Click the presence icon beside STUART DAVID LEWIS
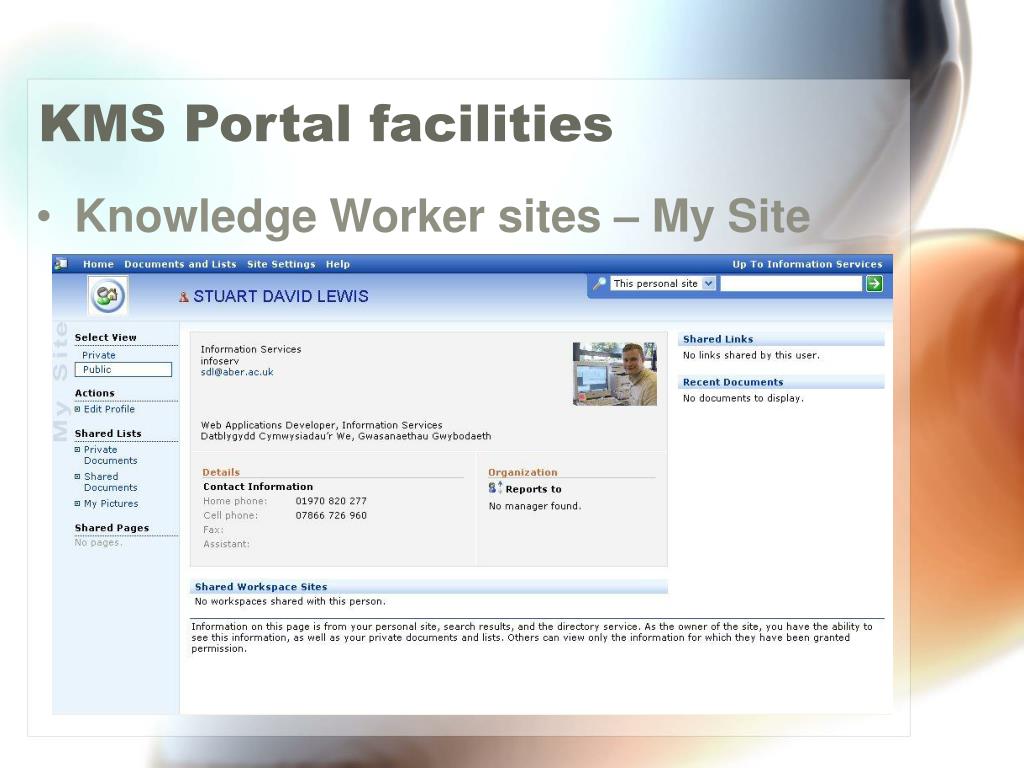Screen dimensions: 1024x768 [184, 296]
